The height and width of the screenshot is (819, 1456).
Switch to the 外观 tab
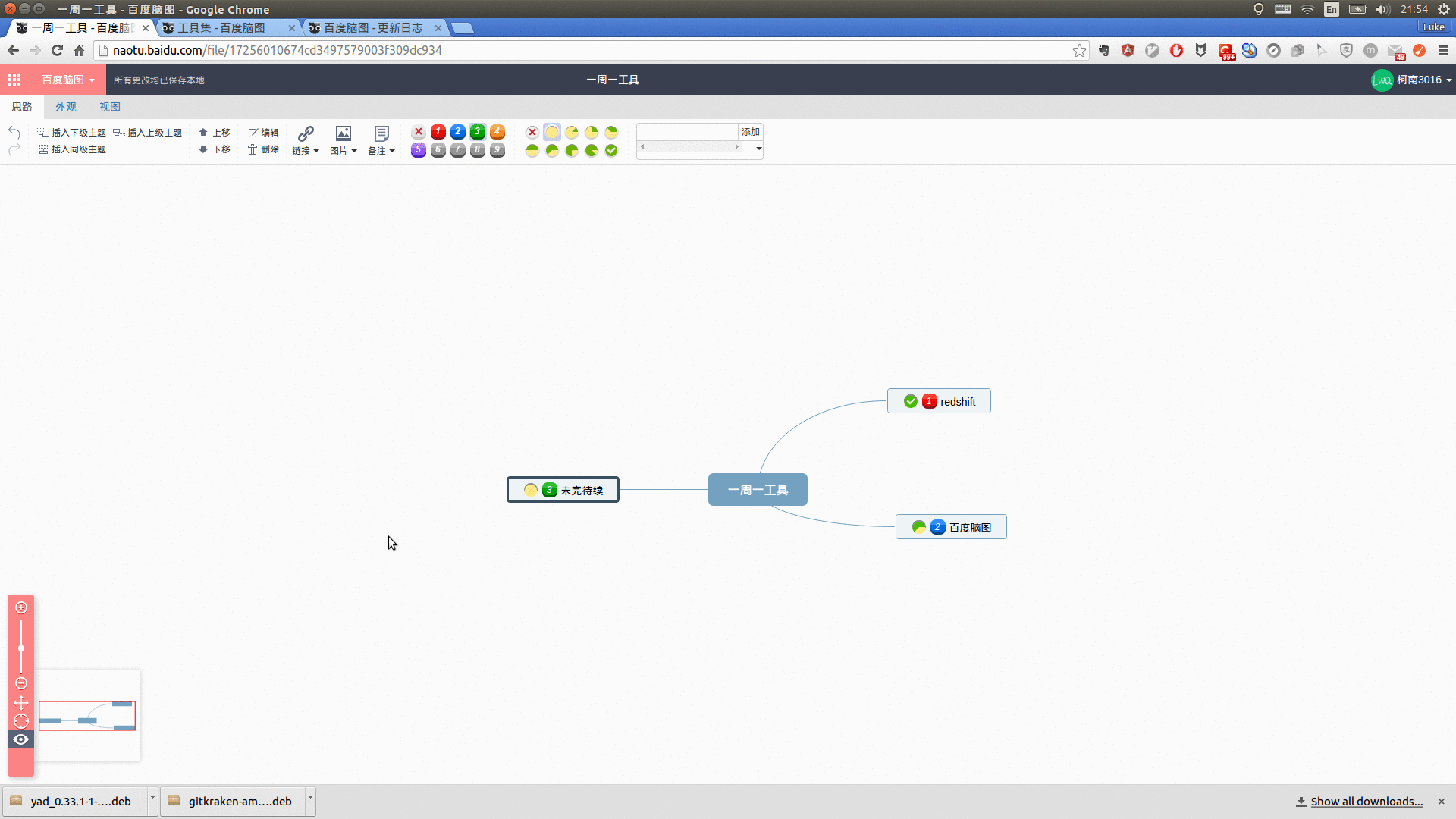coord(66,107)
